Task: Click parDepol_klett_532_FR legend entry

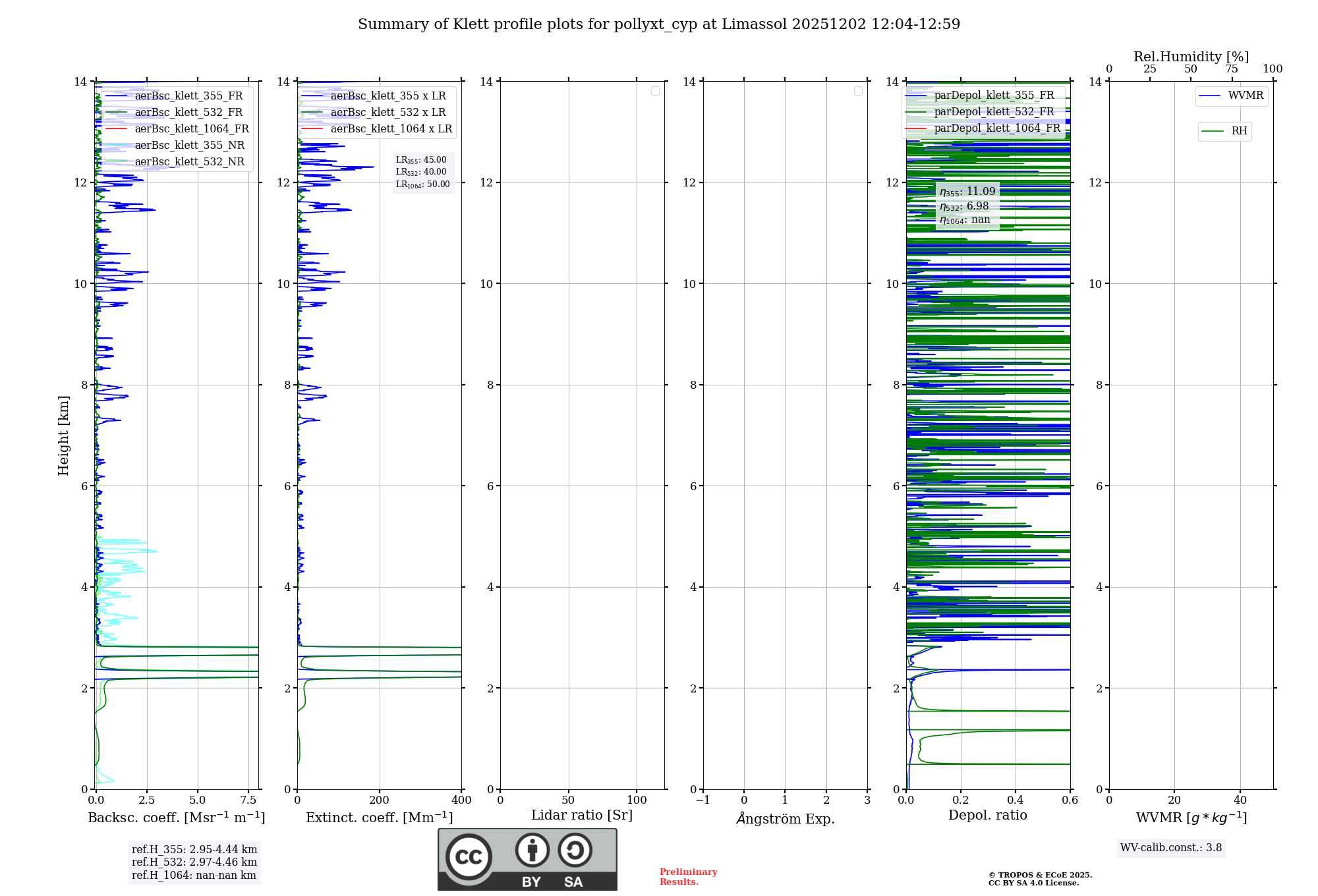Action: 994,112
